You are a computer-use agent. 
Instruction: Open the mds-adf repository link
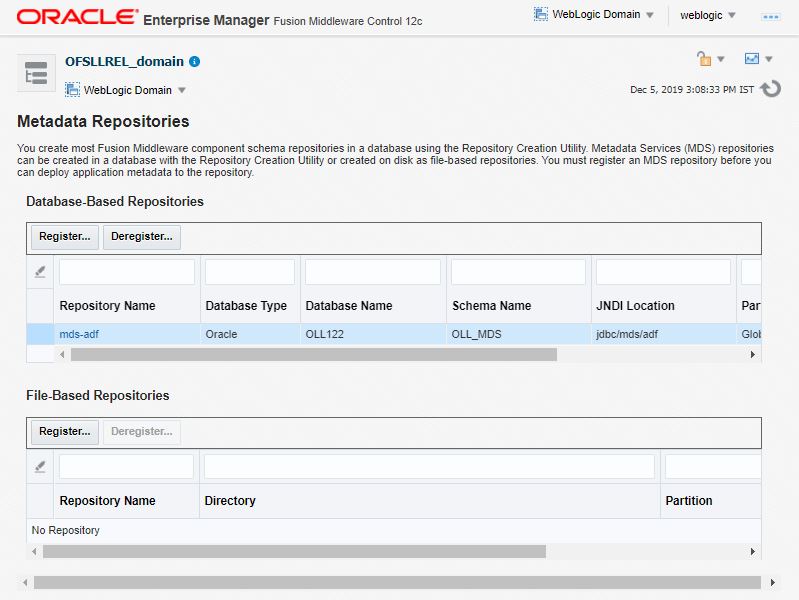[x=79, y=334]
